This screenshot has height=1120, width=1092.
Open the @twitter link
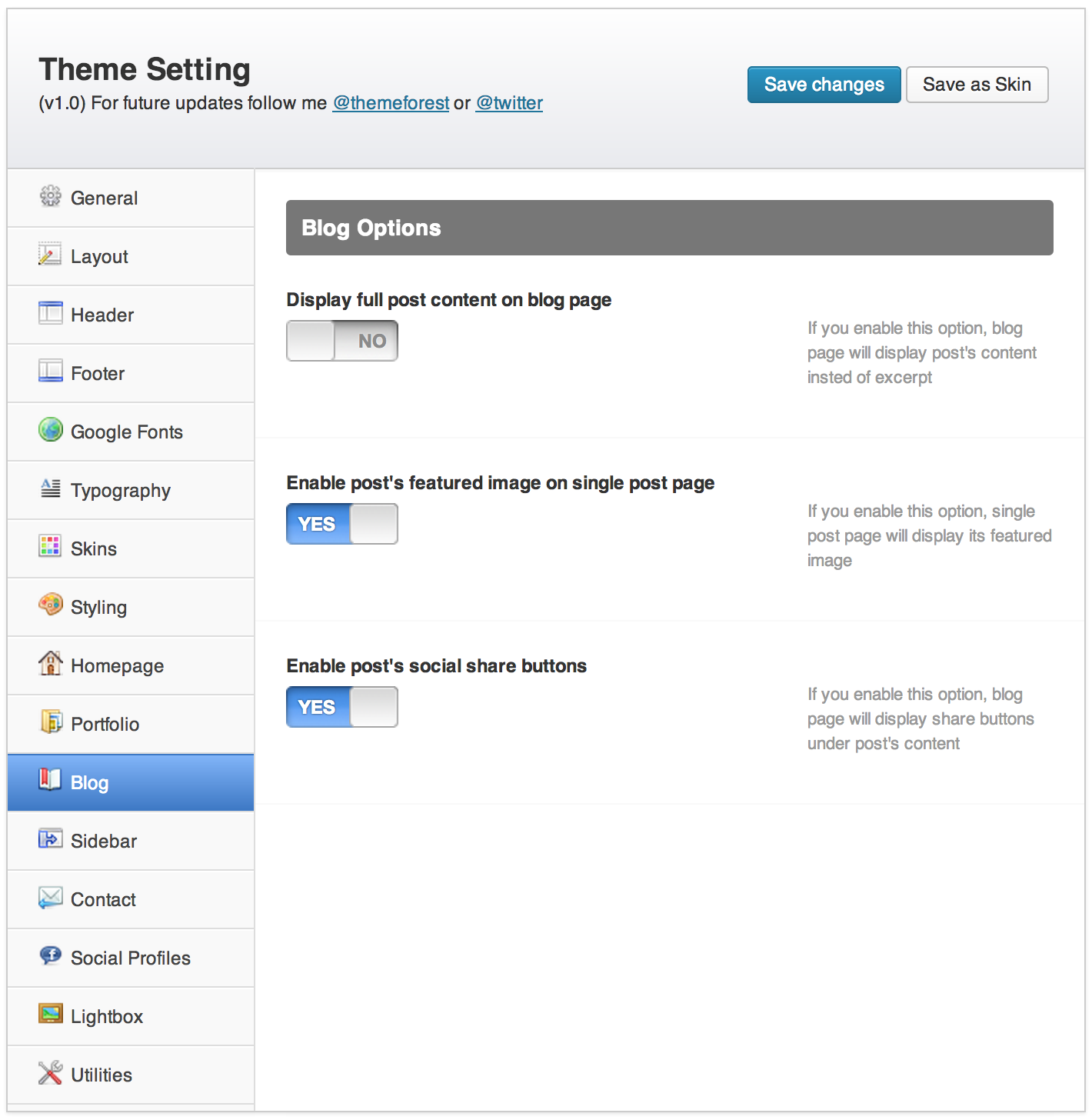point(509,103)
